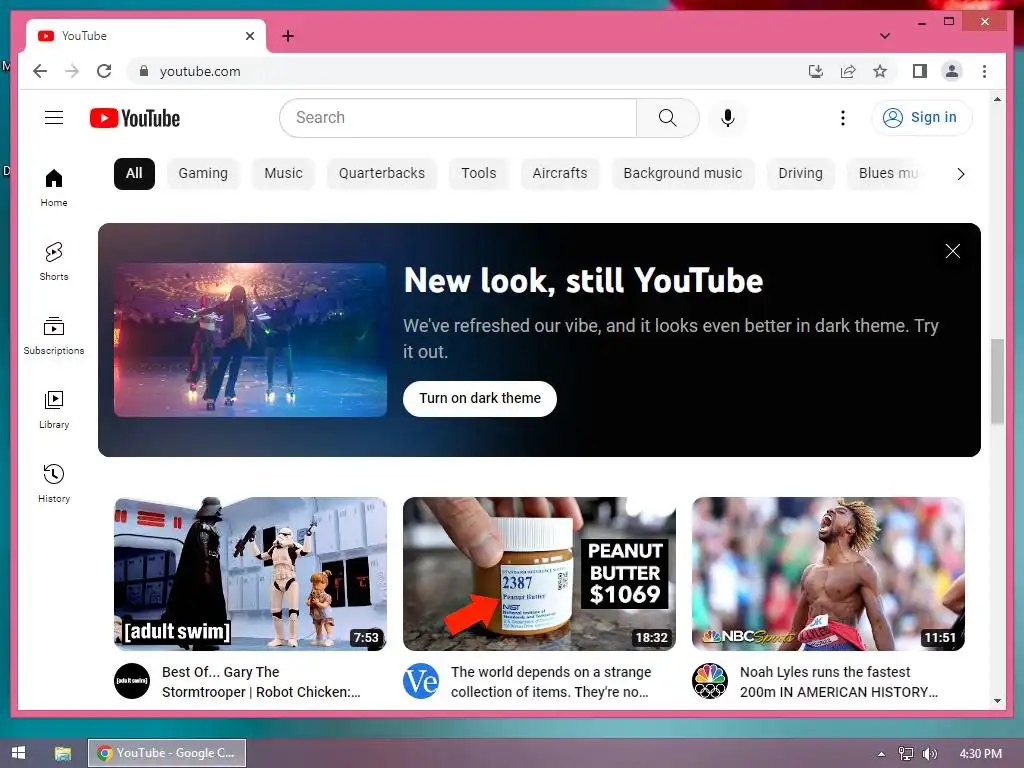Viewport: 1024px width, 768px height.
Task: Open 'The world depends on a strange' title
Action: tap(551, 682)
